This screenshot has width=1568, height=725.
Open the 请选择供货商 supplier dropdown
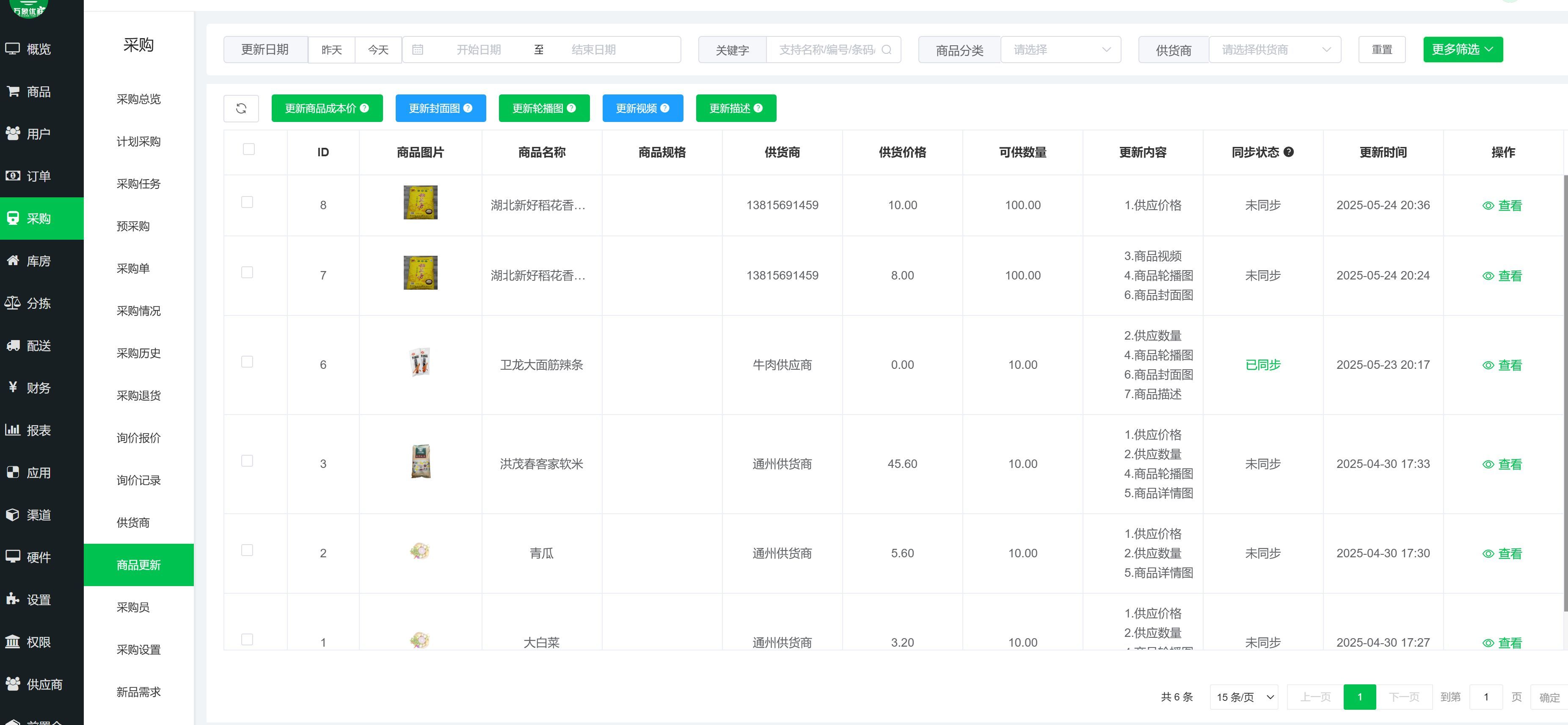(x=1275, y=50)
